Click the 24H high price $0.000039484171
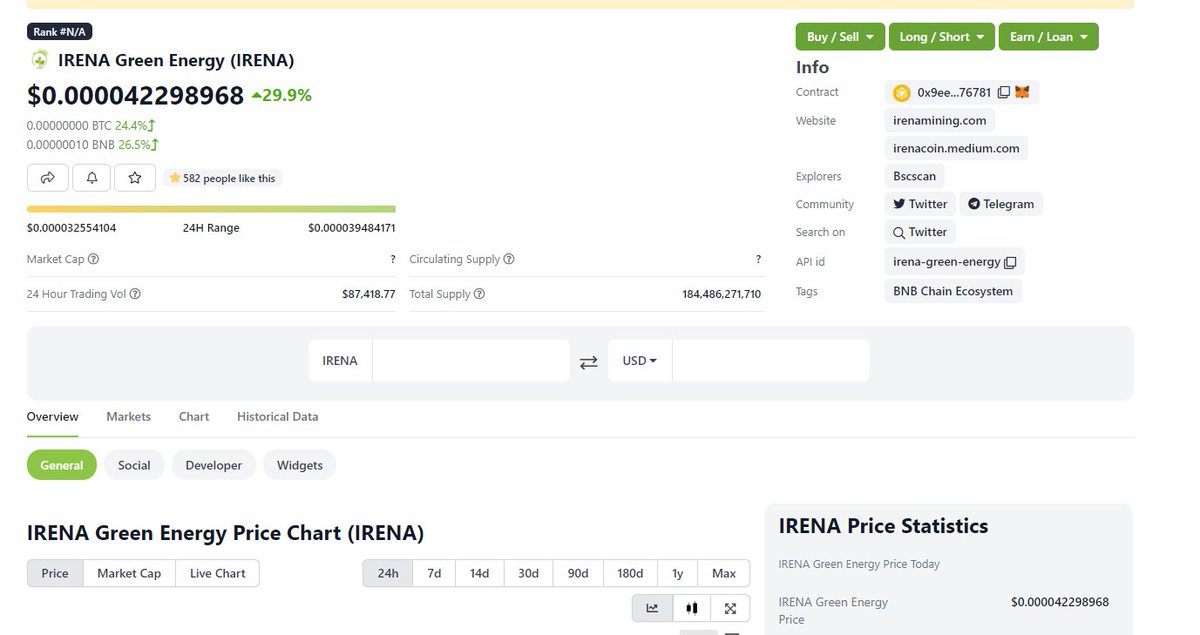1200x635 pixels. click(352, 228)
